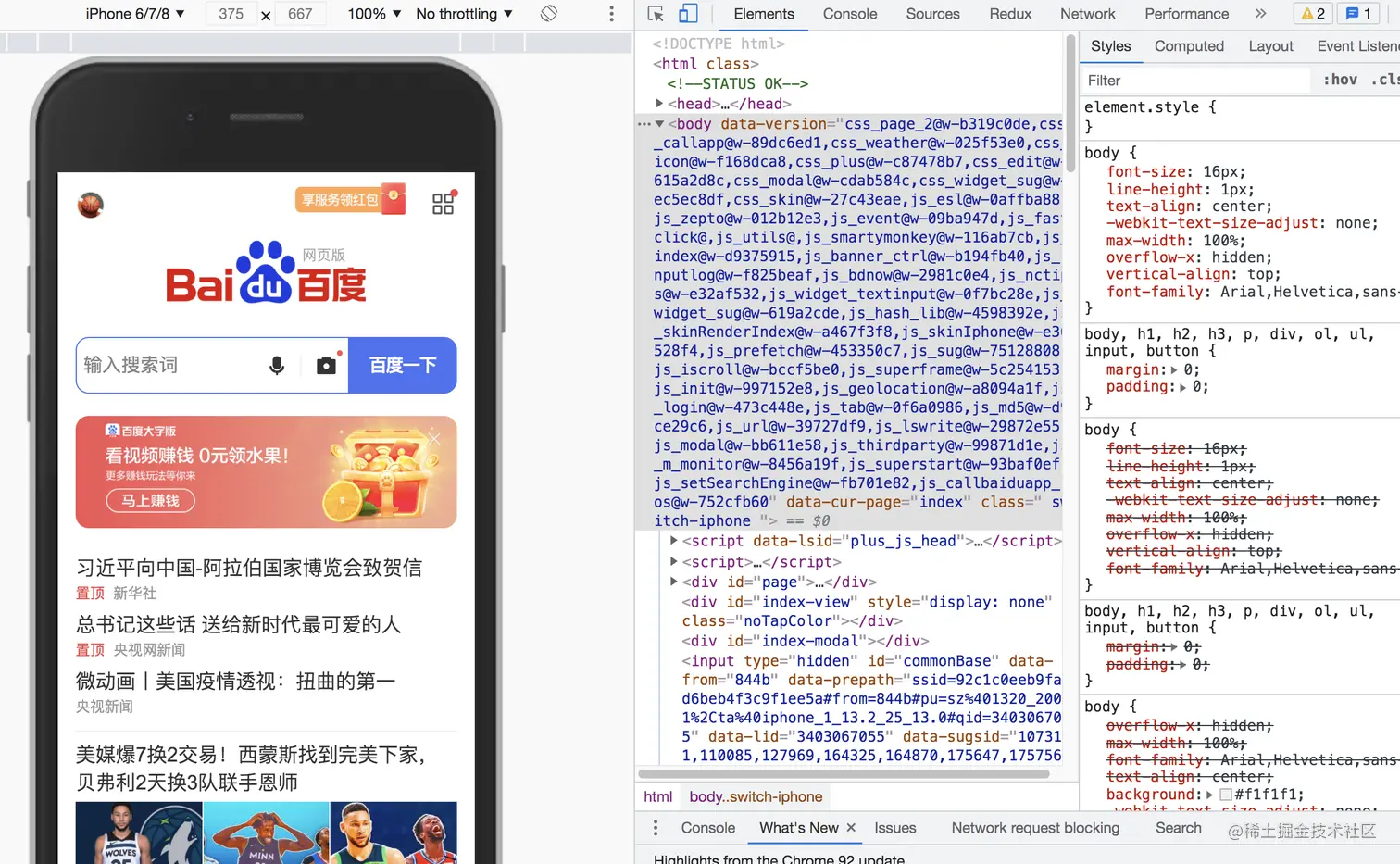Image resolution: width=1400 pixels, height=864 pixels.
Task: Close the fruit promotion banner
Action: coord(434,437)
